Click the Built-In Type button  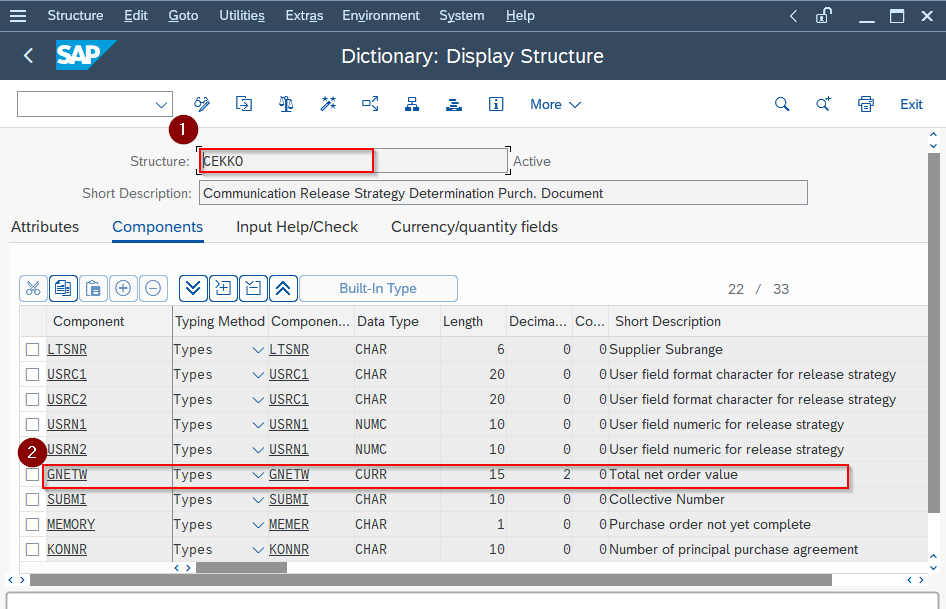378,289
